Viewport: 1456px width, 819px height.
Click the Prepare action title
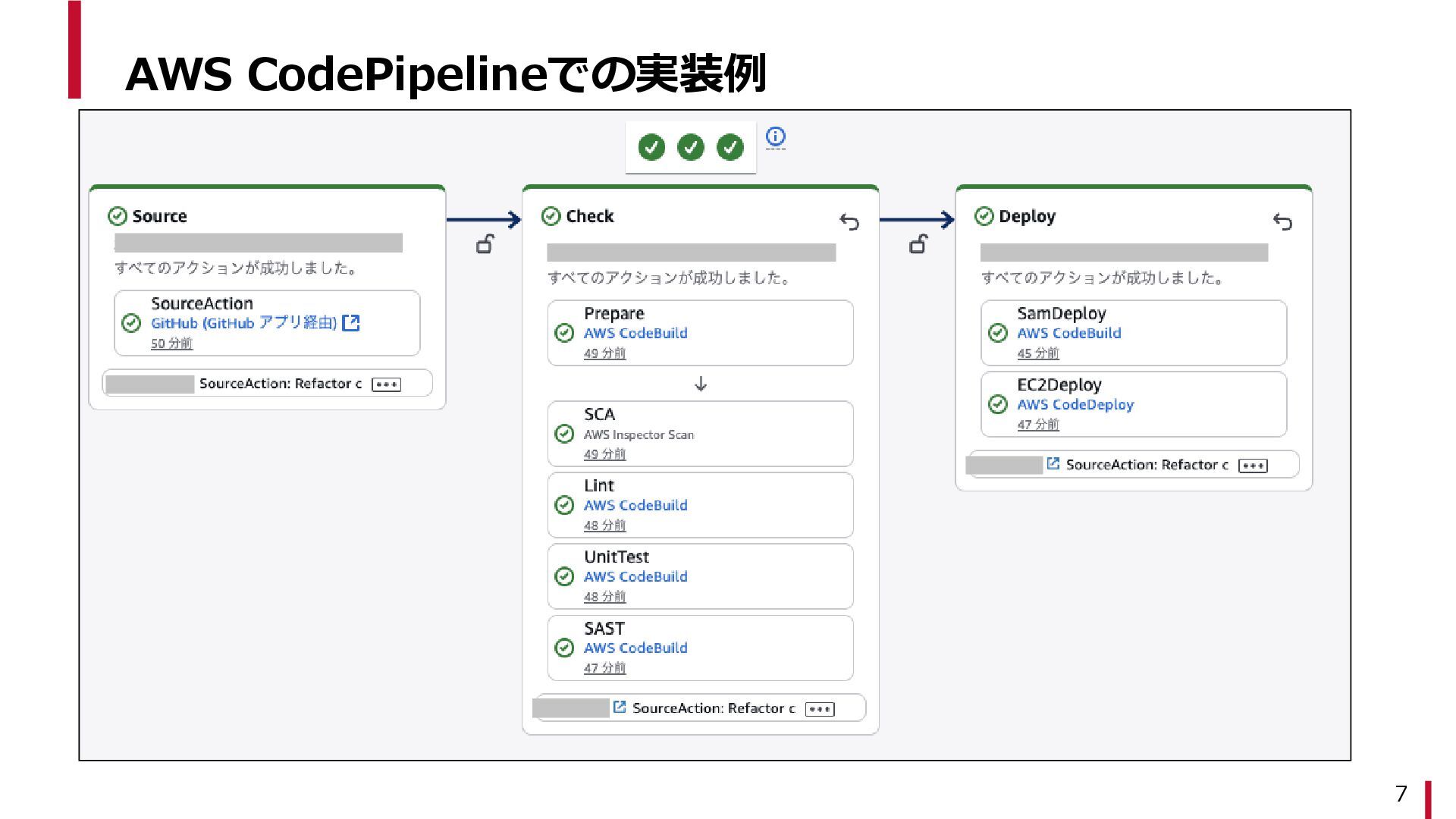click(x=613, y=313)
